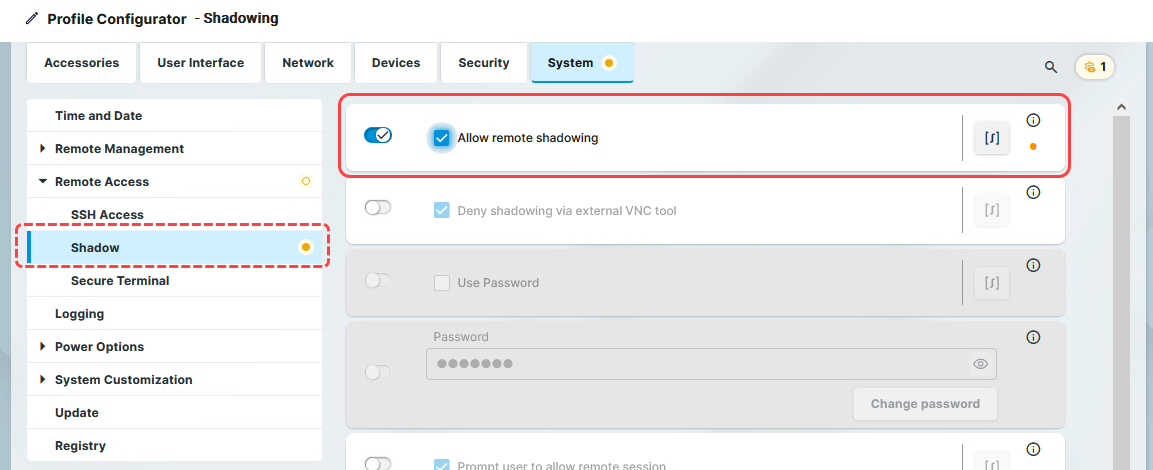Screen dimensions: 1153x470
Task: Switch to the Network tab
Action: tap(308, 63)
